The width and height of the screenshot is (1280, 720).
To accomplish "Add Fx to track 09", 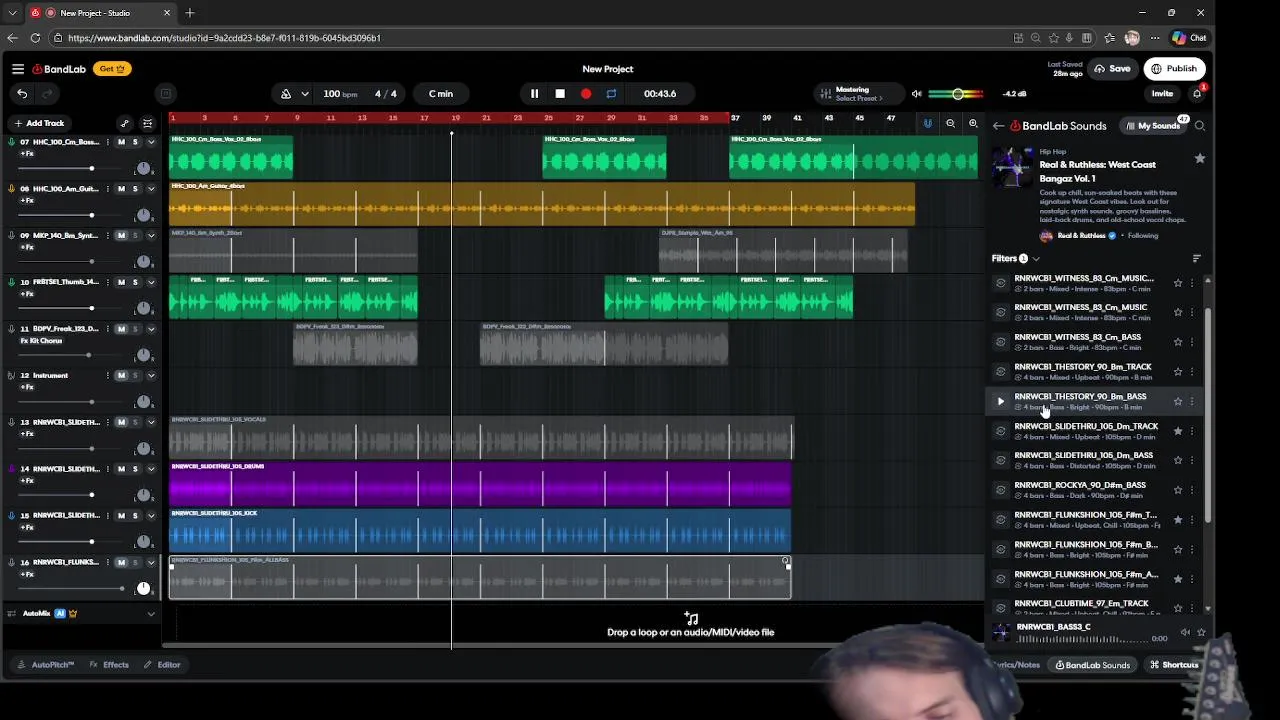I will coord(27,247).
